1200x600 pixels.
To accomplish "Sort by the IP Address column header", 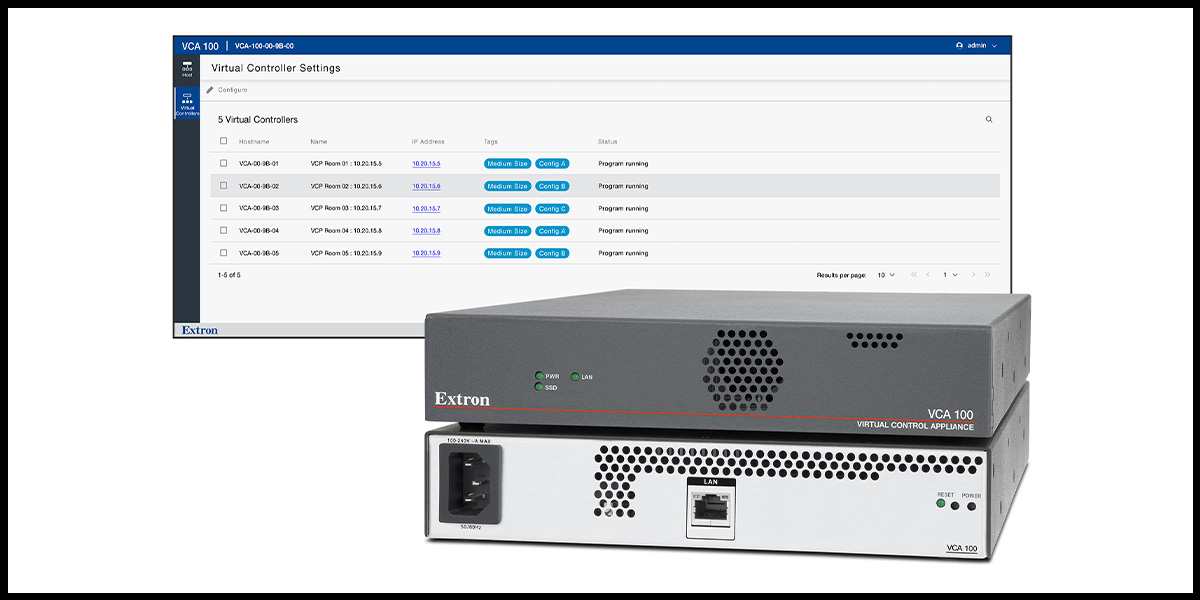I will pos(428,141).
